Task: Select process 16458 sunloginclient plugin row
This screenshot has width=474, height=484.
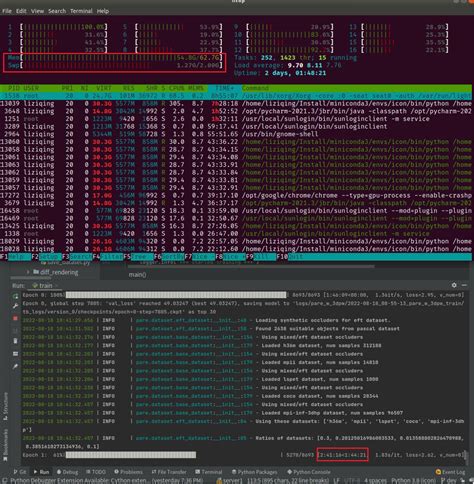Action: (x=236, y=211)
